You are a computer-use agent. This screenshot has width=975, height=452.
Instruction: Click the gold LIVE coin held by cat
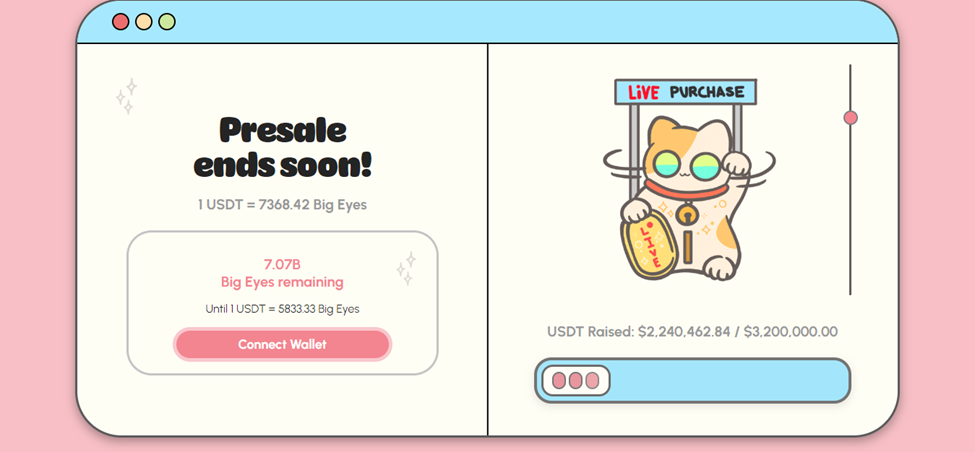click(x=650, y=244)
